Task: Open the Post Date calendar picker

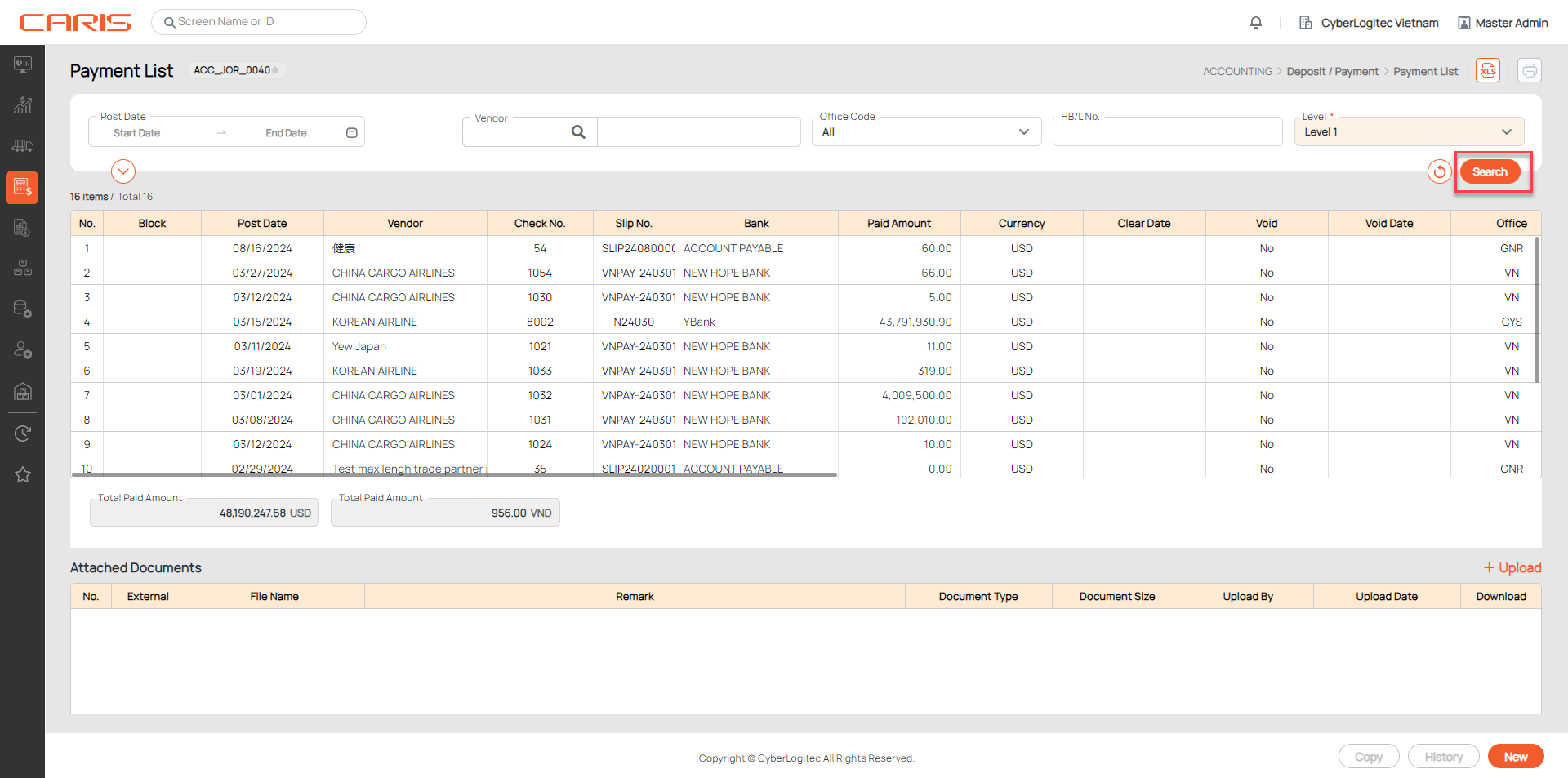Action: (x=351, y=132)
